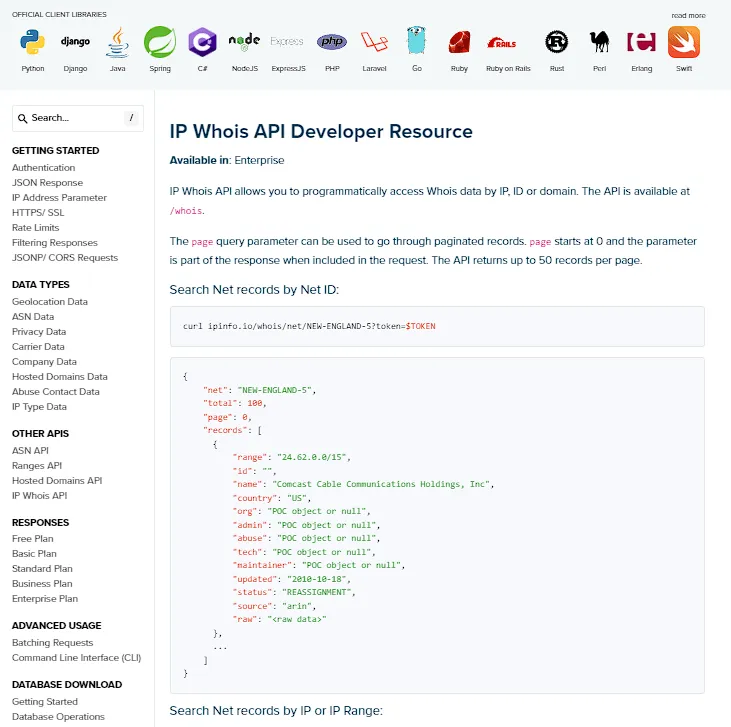Click Search Net records by IP heading
Viewport: 731px width, 727px height.
pyautogui.click(x=276, y=710)
